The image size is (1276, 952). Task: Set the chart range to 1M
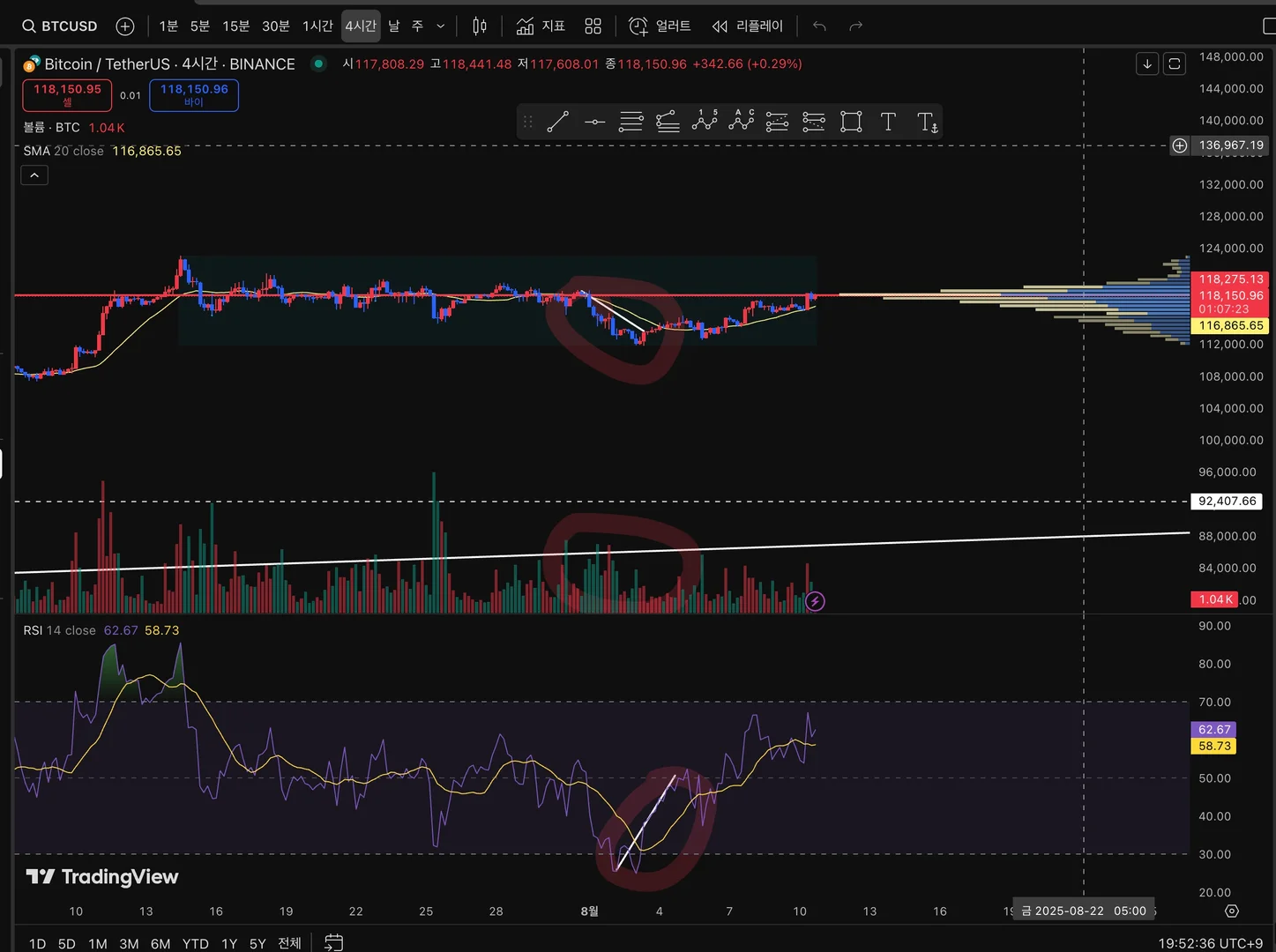pyautogui.click(x=98, y=943)
